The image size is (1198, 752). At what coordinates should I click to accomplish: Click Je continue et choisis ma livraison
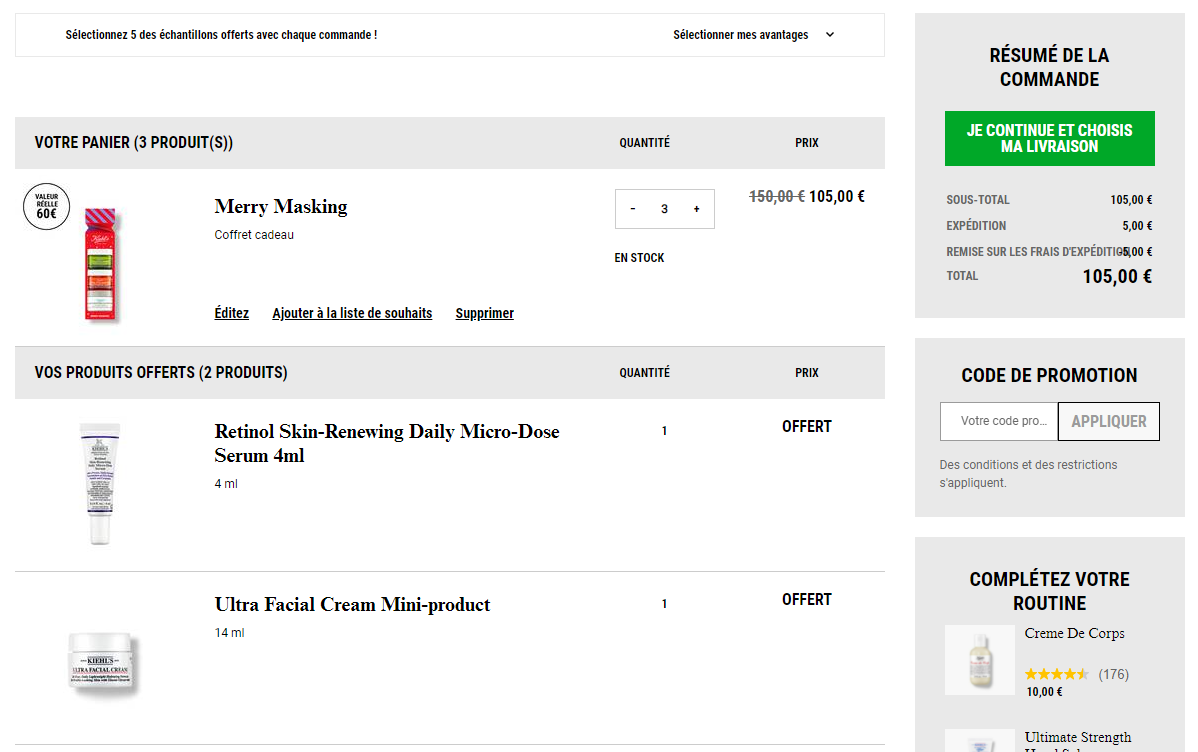[x=1049, y=138]
